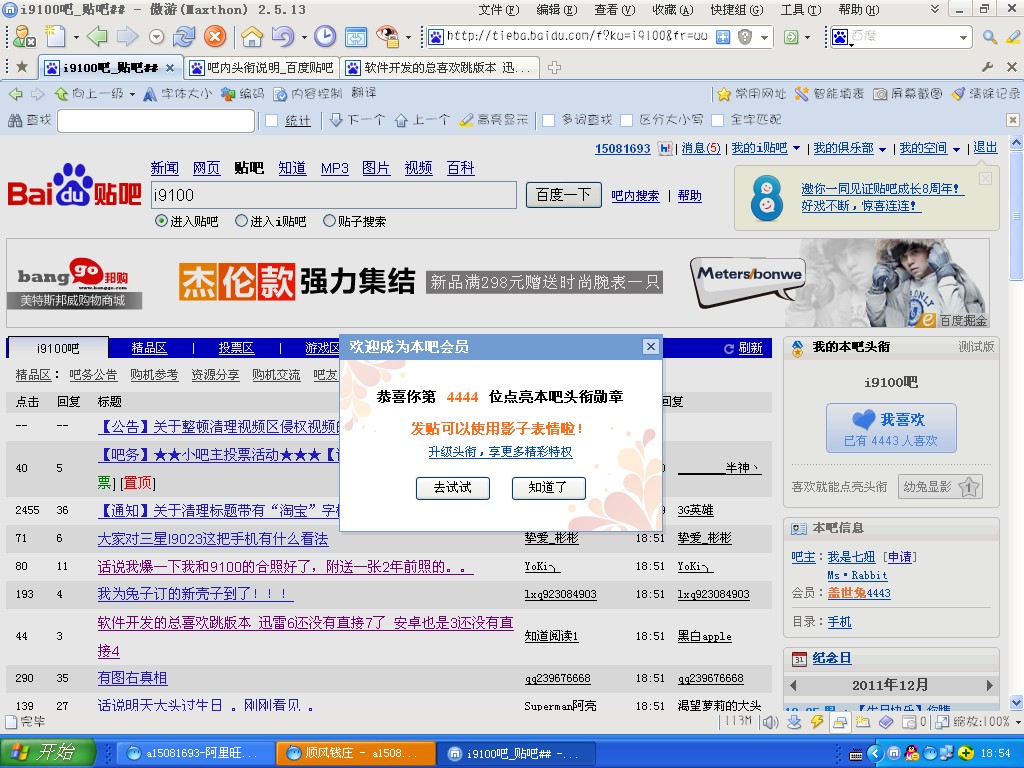Viewport: 1024px width, 768px height.
Task: Click the 知道了 button in dialog
Action: click(548, 487)
